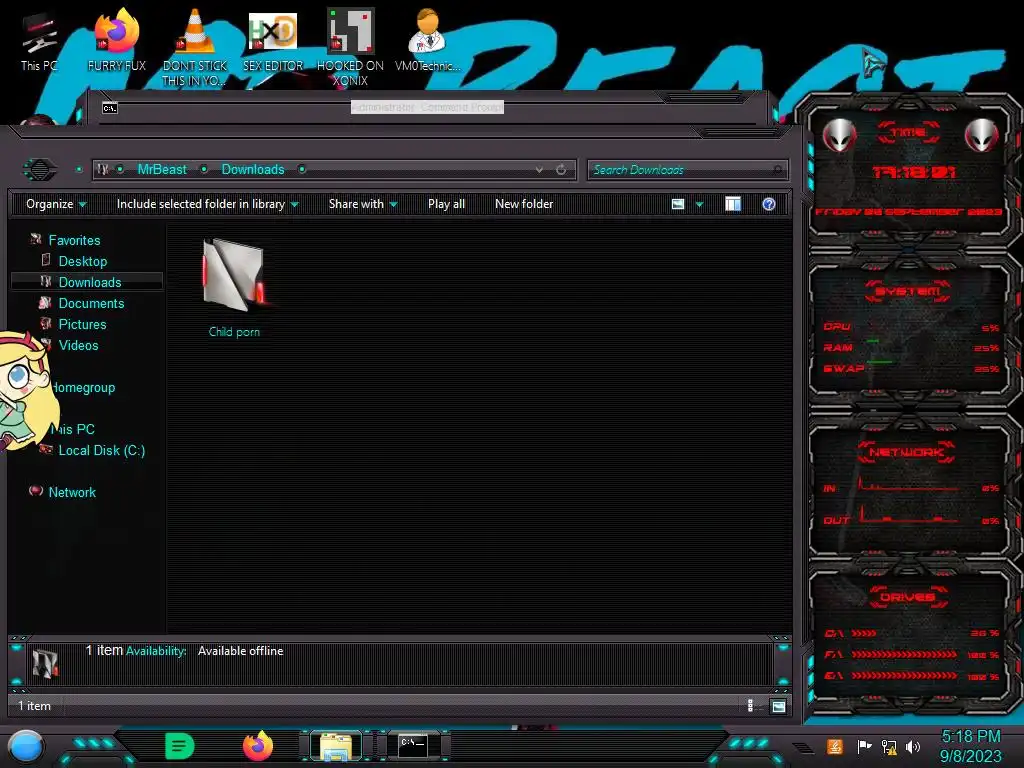The width and height of the screenshot is (1024, 768).
Task: Open the VM0Technic doctor desktop shortcut
Action: tap(427, 40)
